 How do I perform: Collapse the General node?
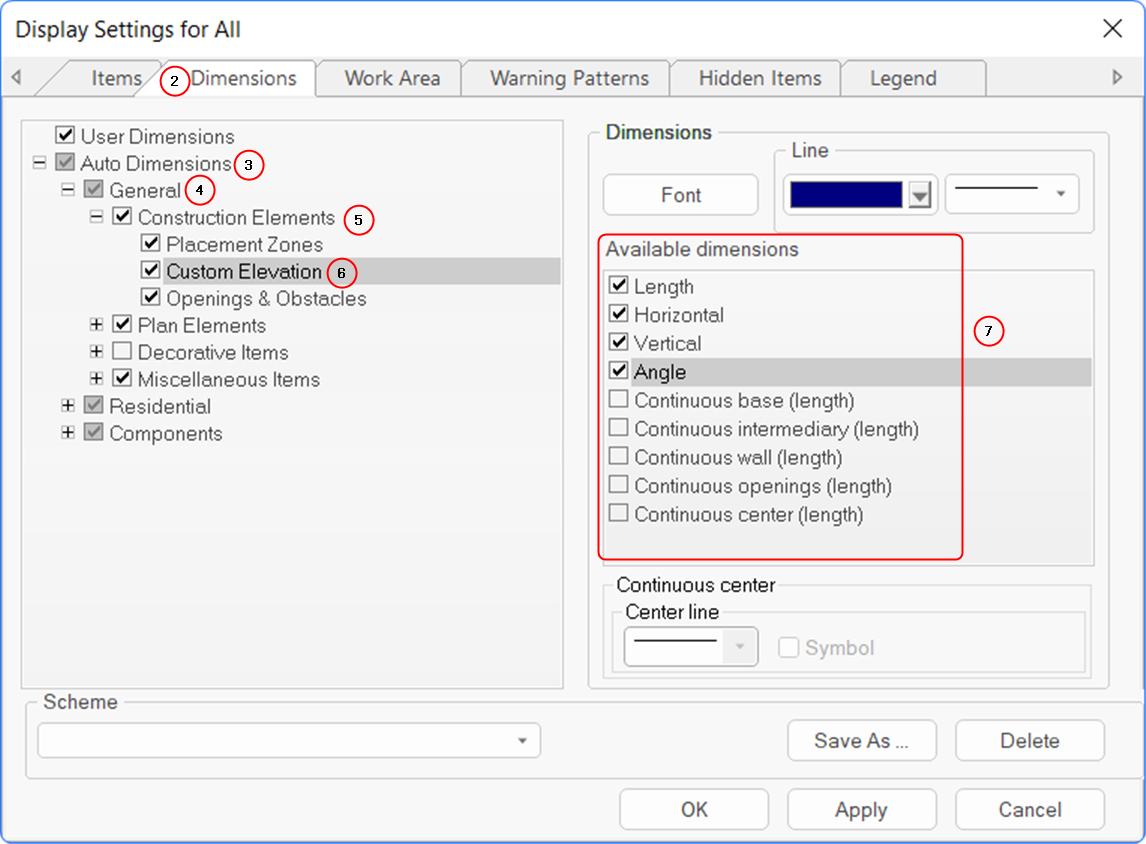(68, 189)
